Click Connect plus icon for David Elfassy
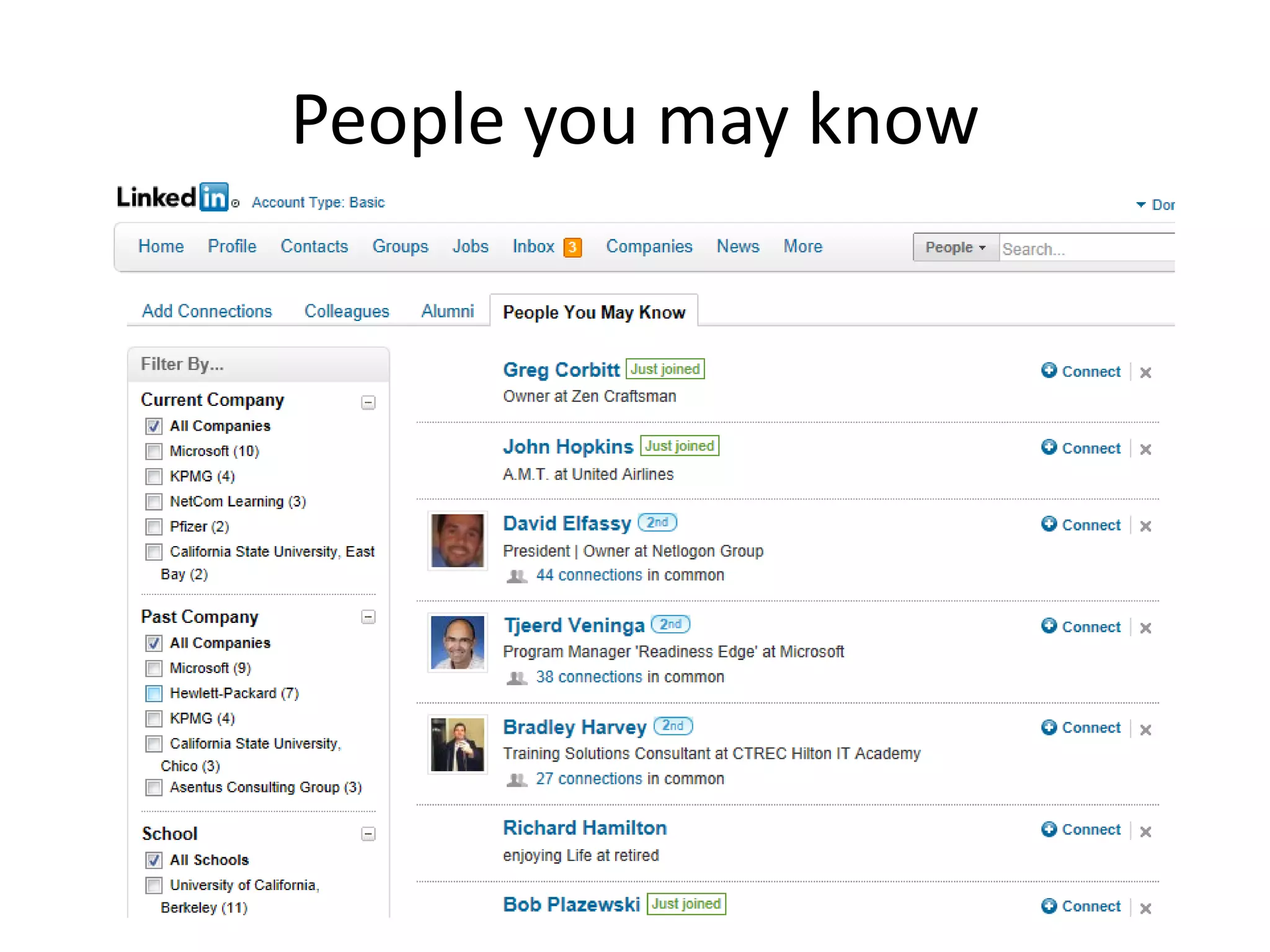Viewport: 1270px width, 952px height. click(x=1049, y=524)
